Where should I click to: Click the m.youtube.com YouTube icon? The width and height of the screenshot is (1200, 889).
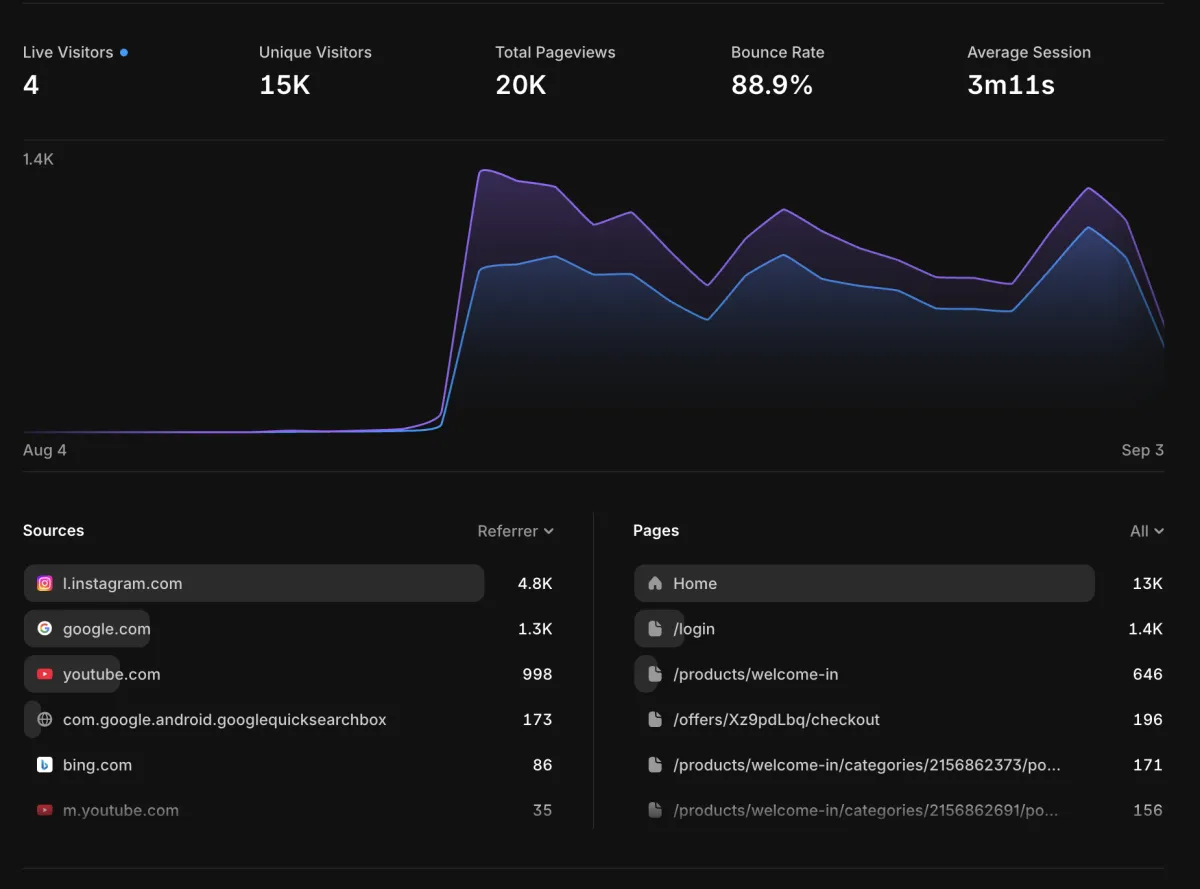(44, 811)
